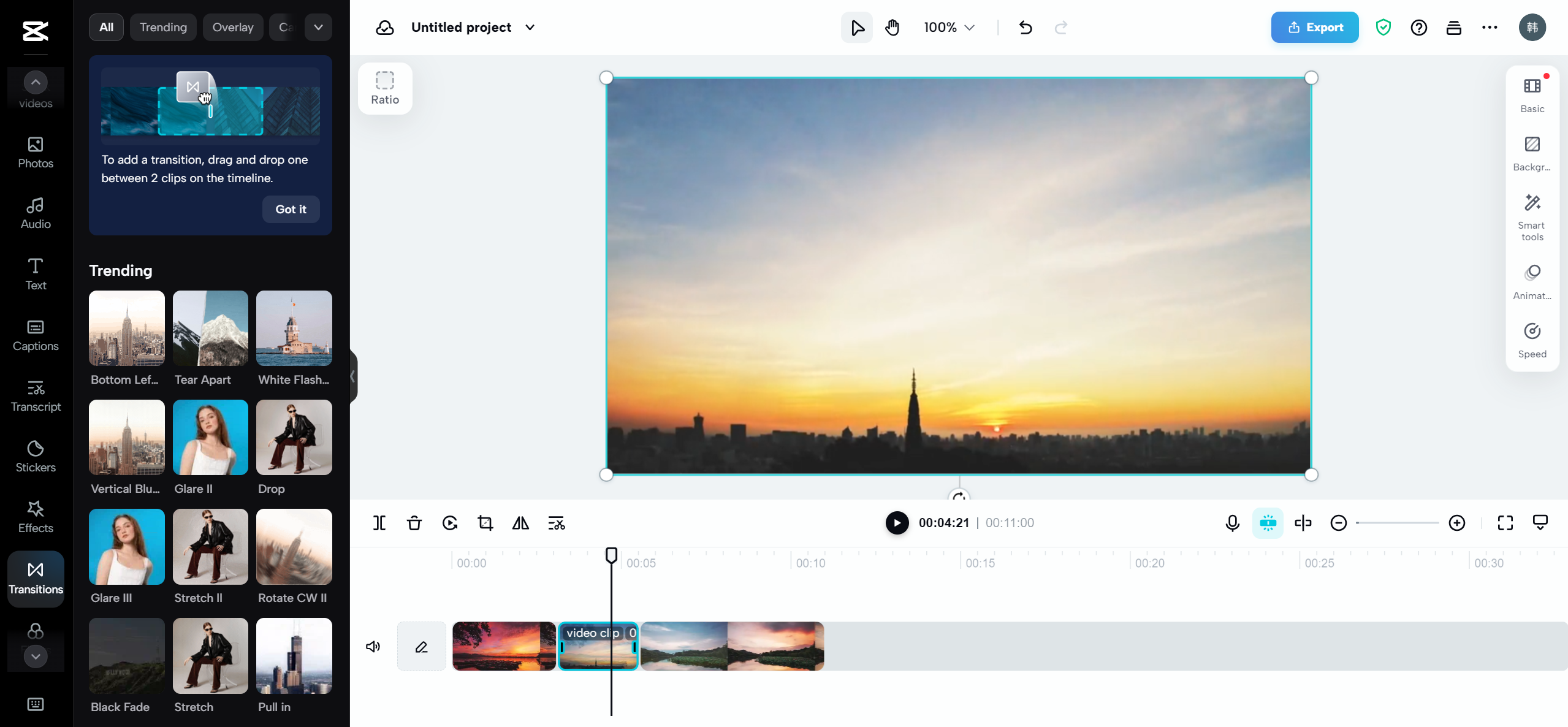Delete the selected clip with trash icon
Image resolution: width=1568 pixels, height=727 pixels.
pyautogui.click(x=414, y=523)
